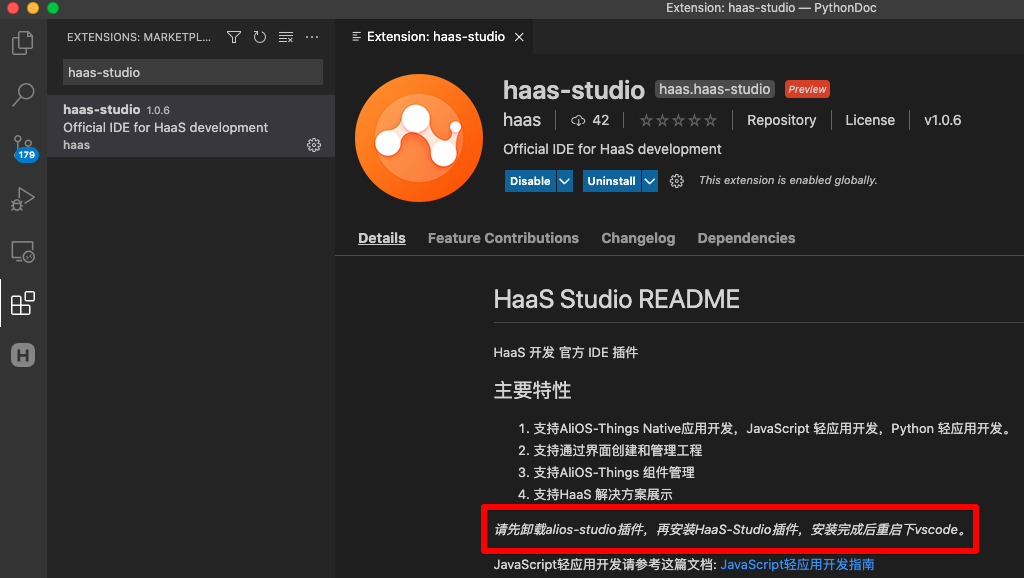Click the Preview badge
Screen dimensions: 1024x578
pyautogui.click(x=807, y=89)
